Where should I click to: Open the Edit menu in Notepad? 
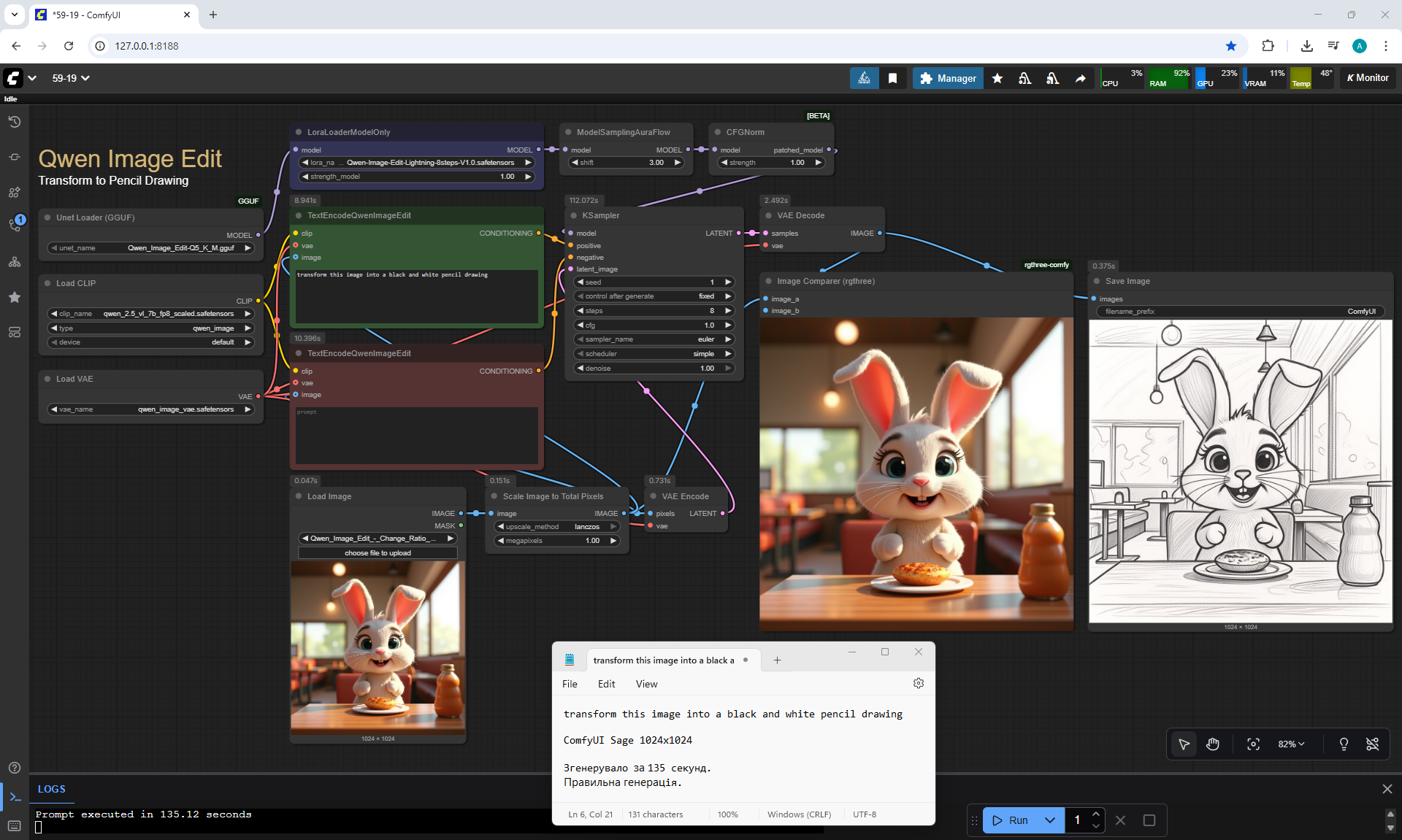click(x=606, y=684)
